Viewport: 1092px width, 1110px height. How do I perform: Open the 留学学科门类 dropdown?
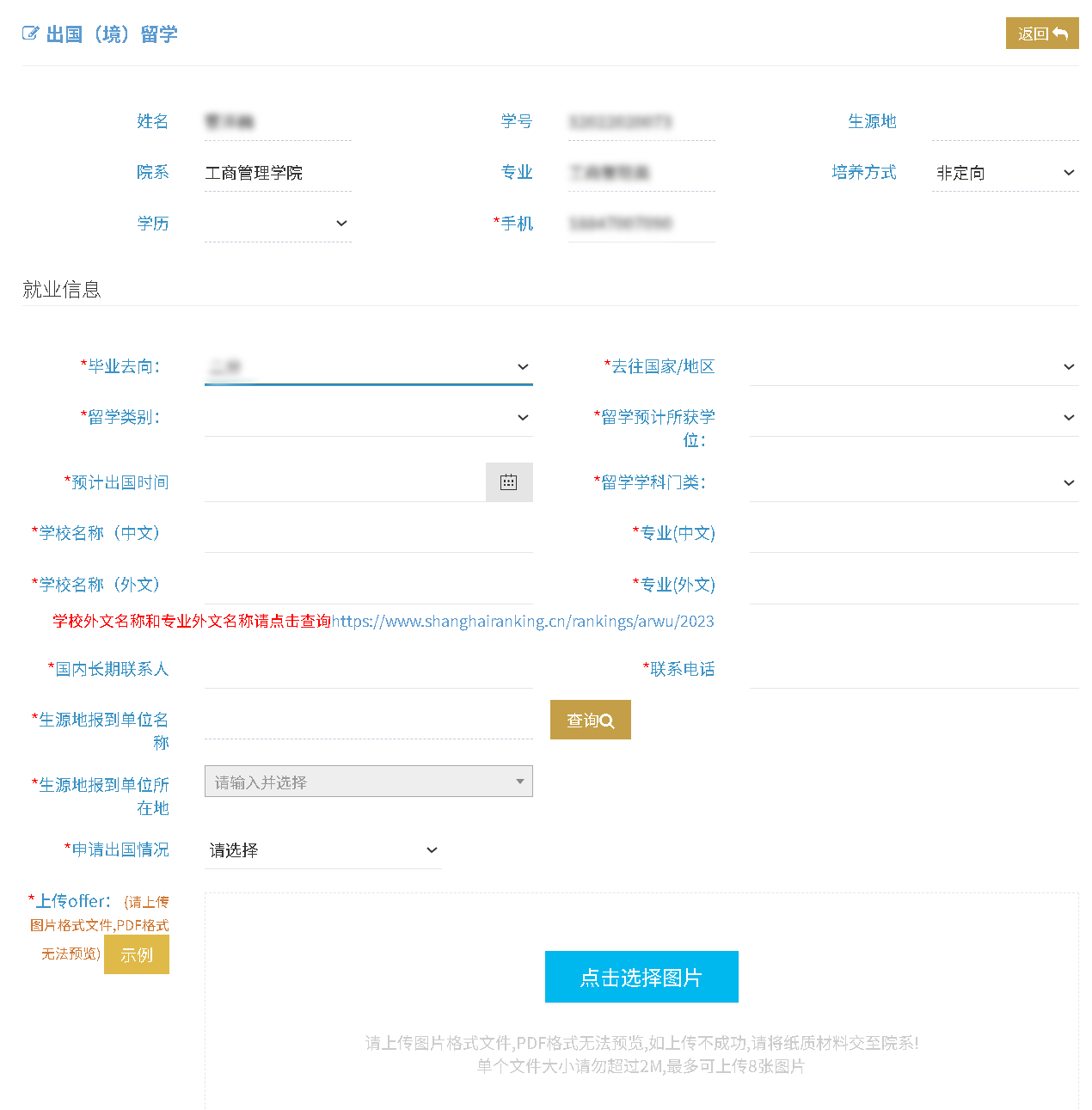913,483
